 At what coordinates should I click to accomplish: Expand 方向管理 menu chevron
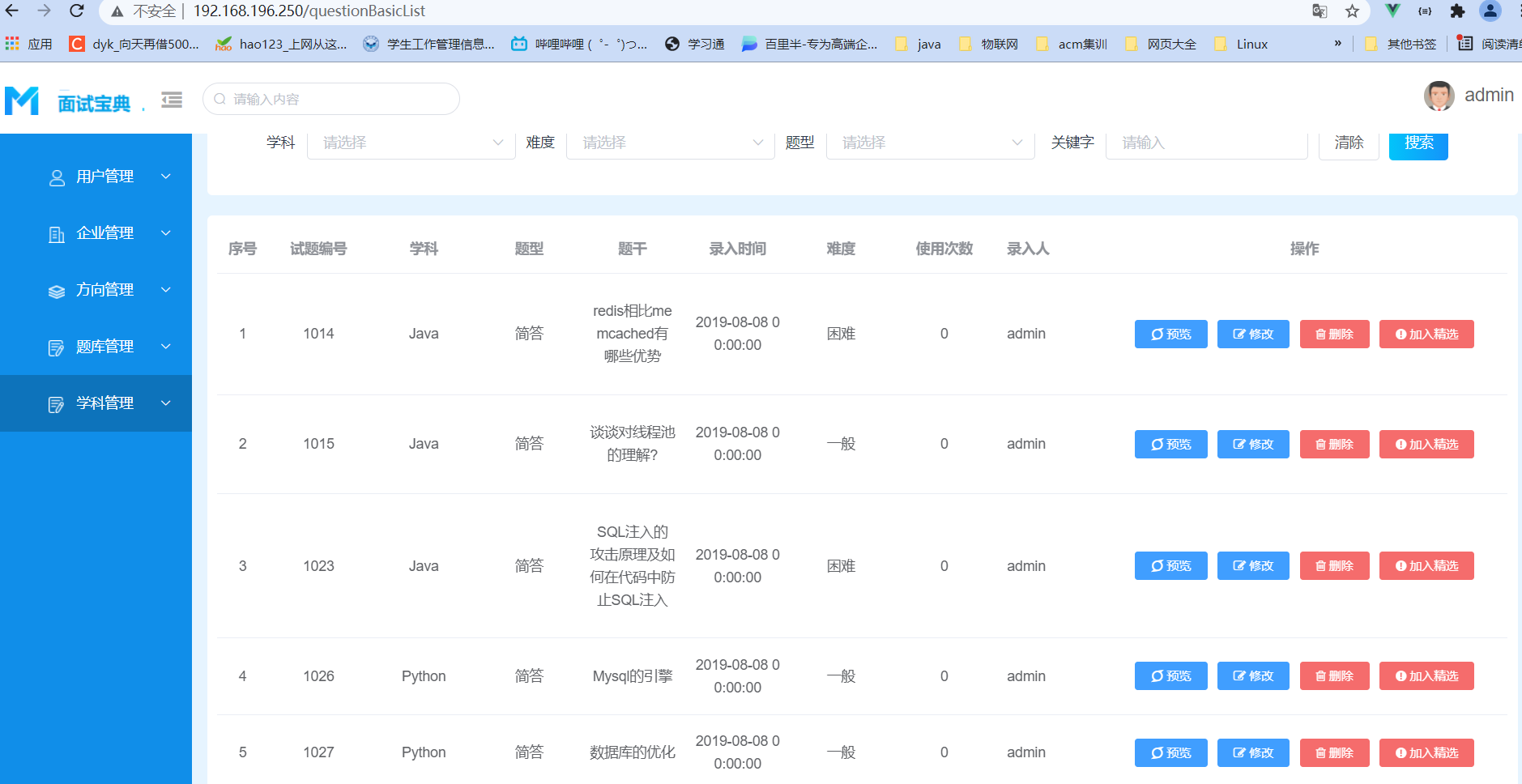point(166,290)
